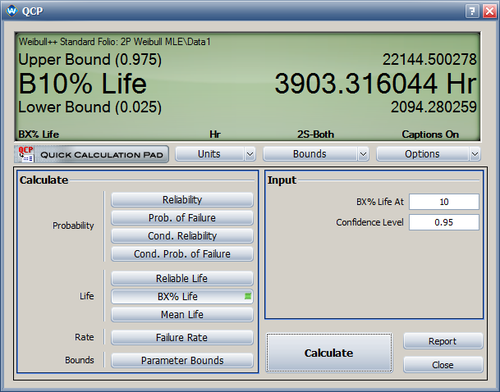This screenshot has height=392, width=500.
Task: Click the Close button at bottom right
Action: coord(443,365)
